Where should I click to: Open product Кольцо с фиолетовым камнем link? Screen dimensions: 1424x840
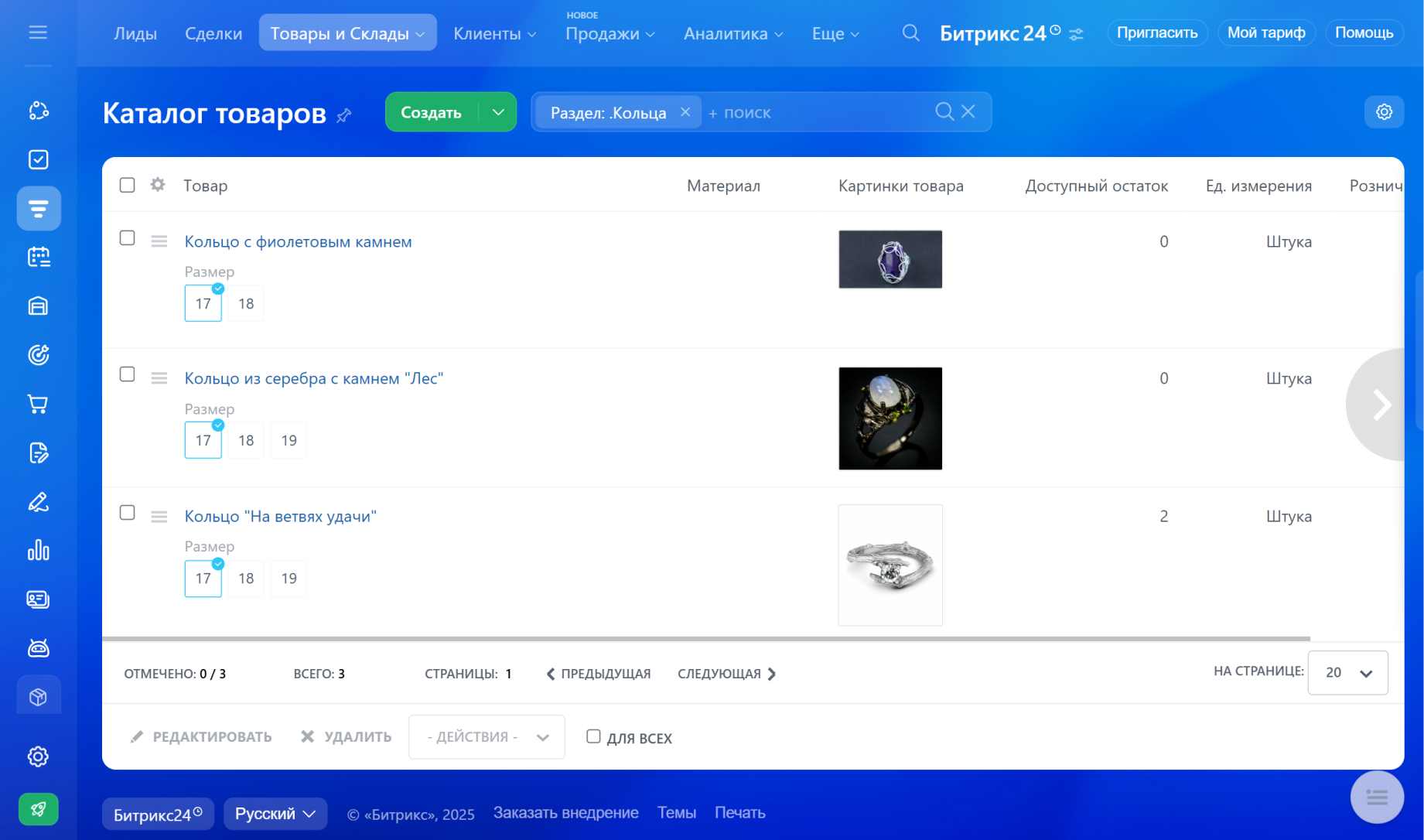[x=298, y=241]
